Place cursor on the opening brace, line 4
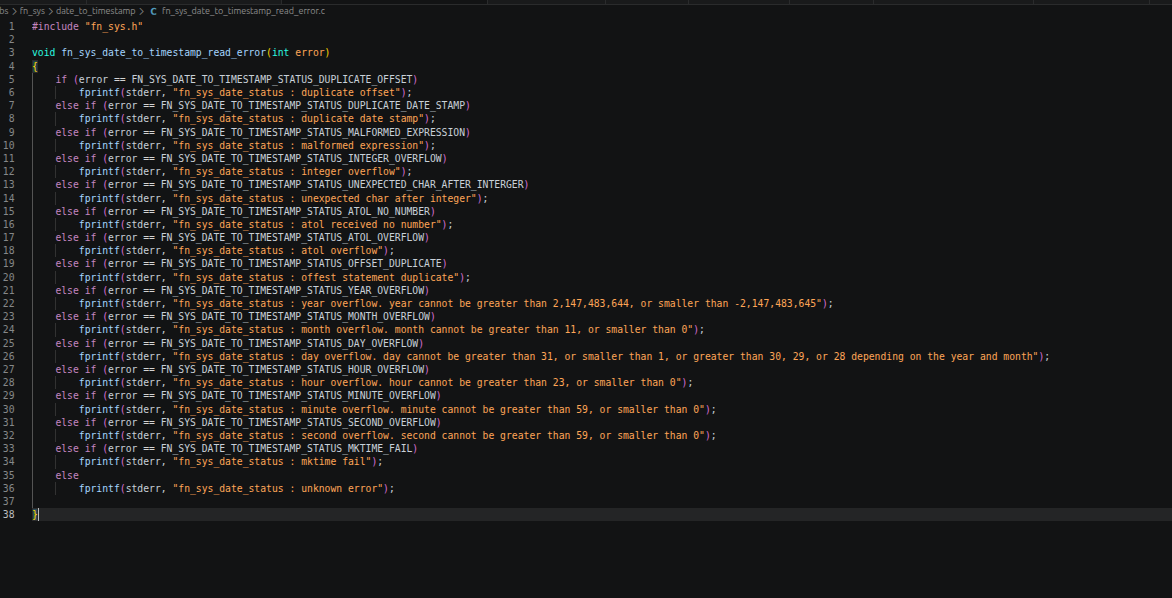 point(34,66)
